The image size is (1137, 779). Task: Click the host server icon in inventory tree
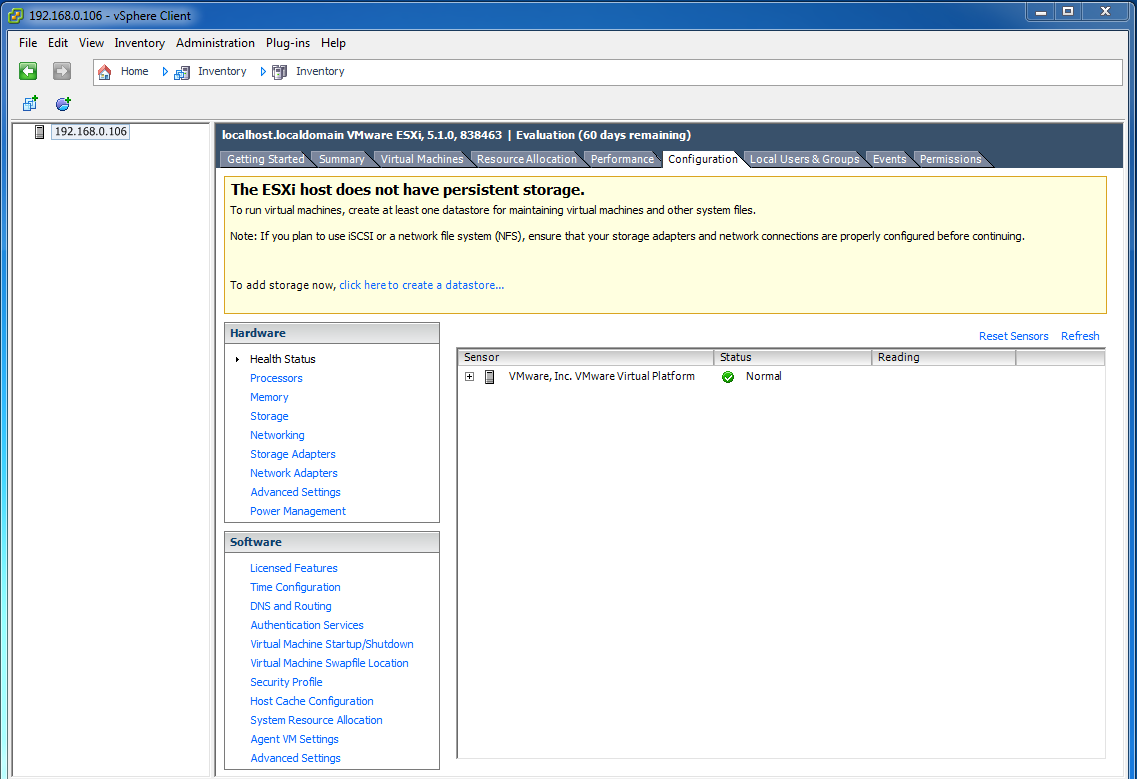40,131
